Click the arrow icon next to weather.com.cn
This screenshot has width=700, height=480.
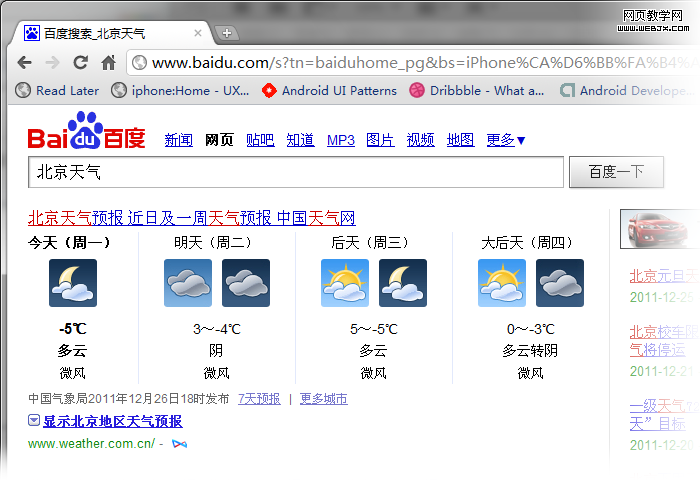point(179,443)
